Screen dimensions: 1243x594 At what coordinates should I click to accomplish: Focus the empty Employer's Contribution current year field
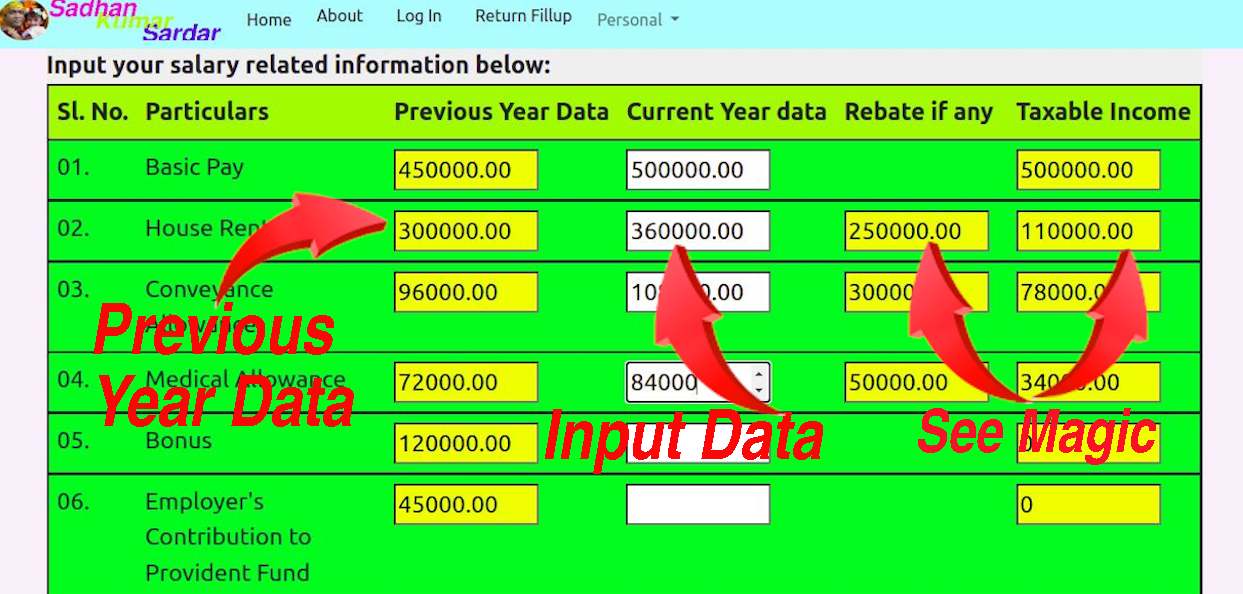coord(697,504)
